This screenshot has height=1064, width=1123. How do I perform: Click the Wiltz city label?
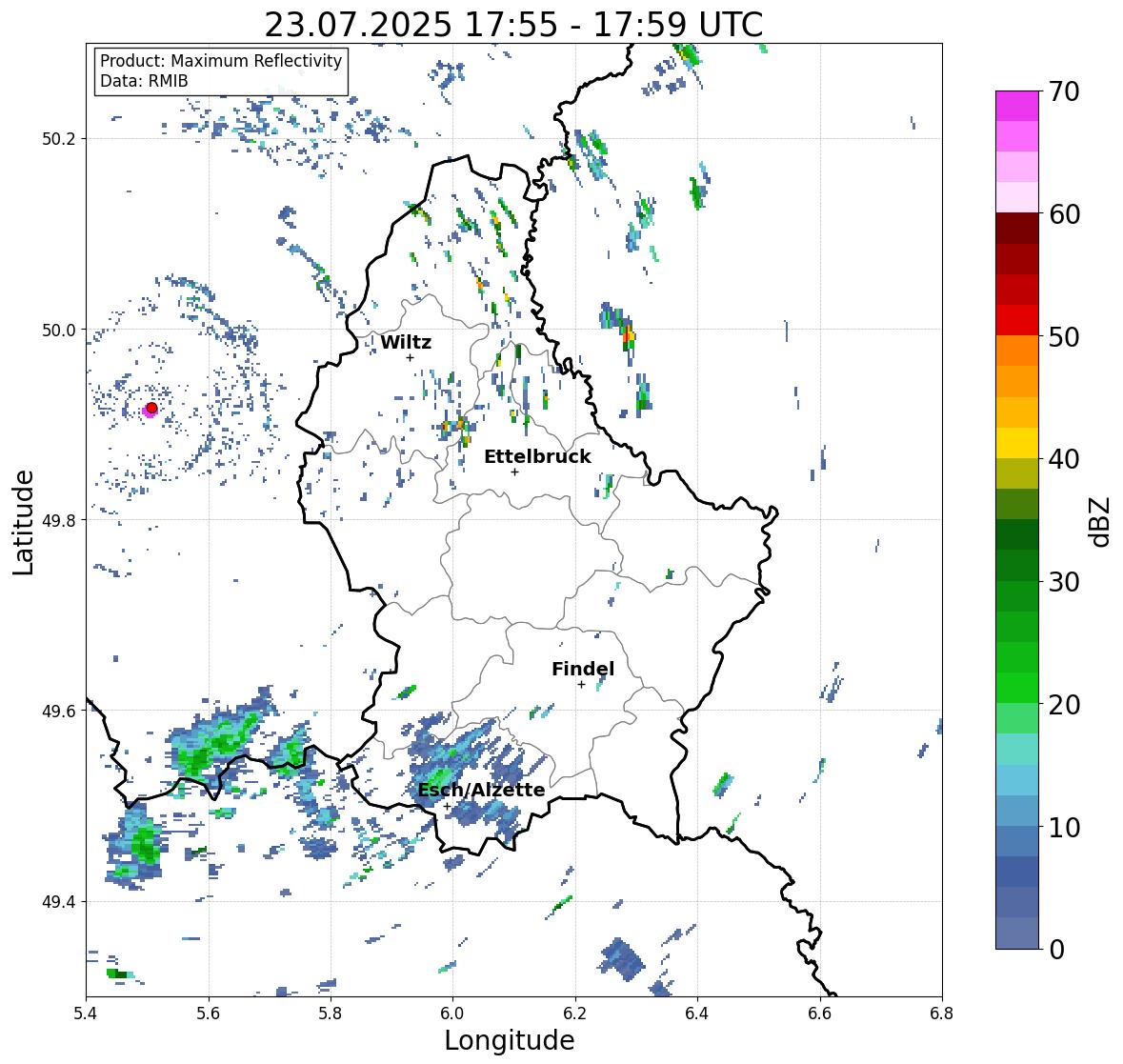pos(406,342)
